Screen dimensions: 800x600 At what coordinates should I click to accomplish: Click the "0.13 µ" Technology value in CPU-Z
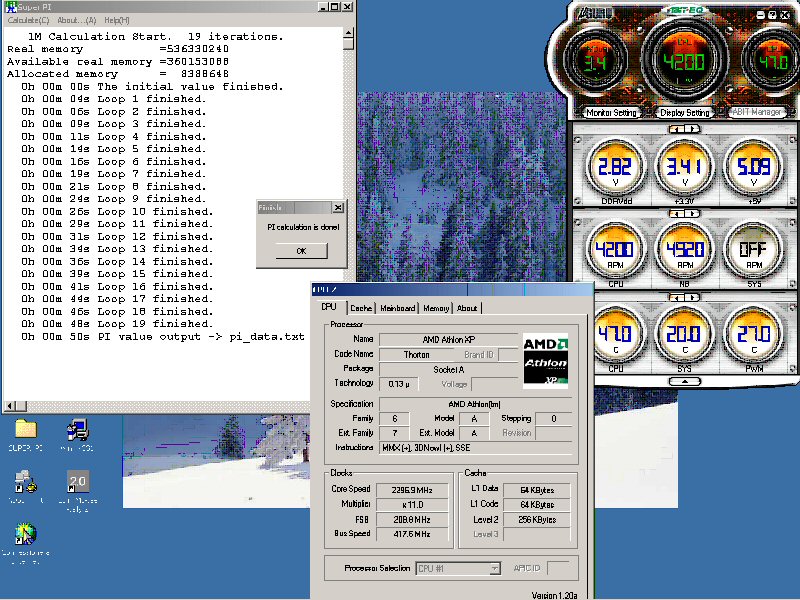pyautogui.click(x=399, y=384)
